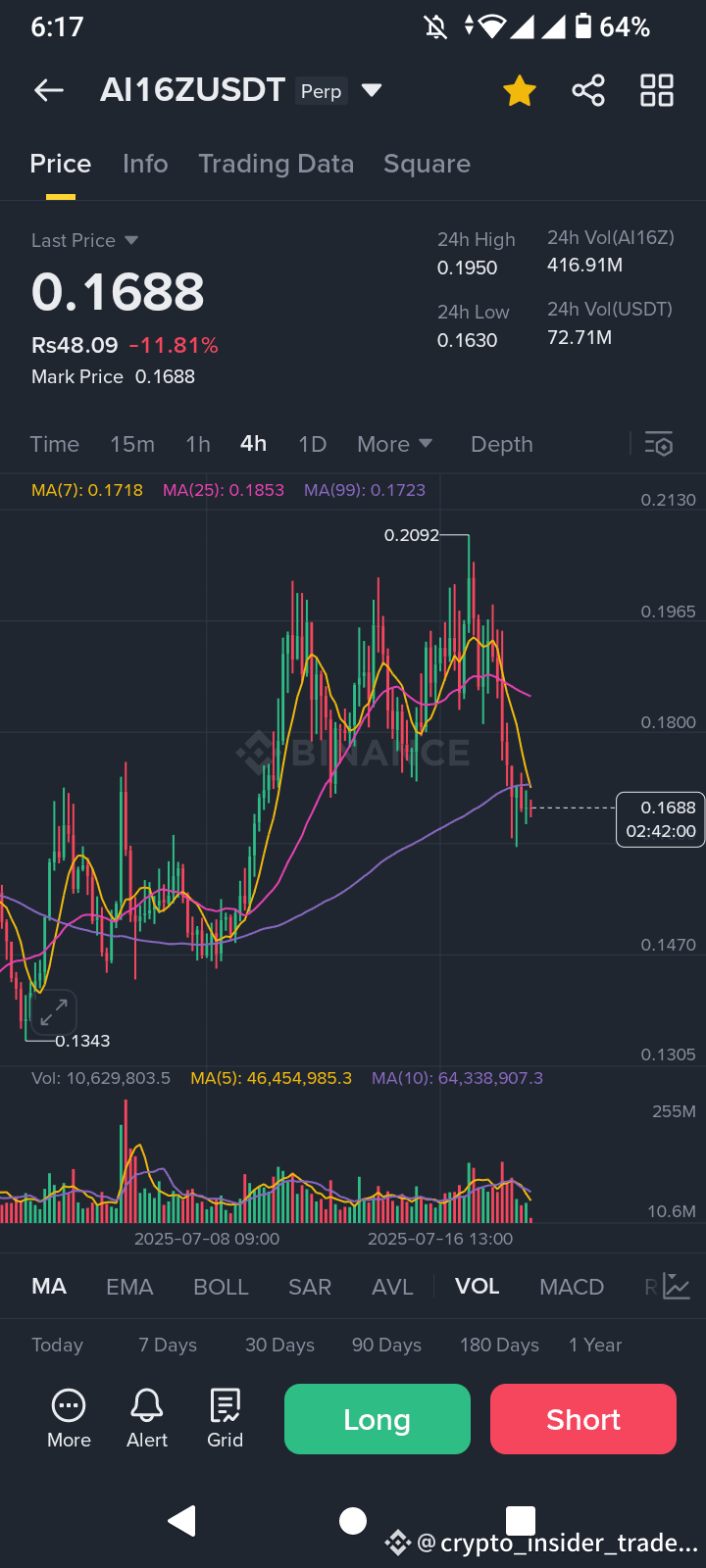Viewport: 706px width, 1568px height.
Task: Expand the More timeframe dropdown
Action: [x=395, y=444]
